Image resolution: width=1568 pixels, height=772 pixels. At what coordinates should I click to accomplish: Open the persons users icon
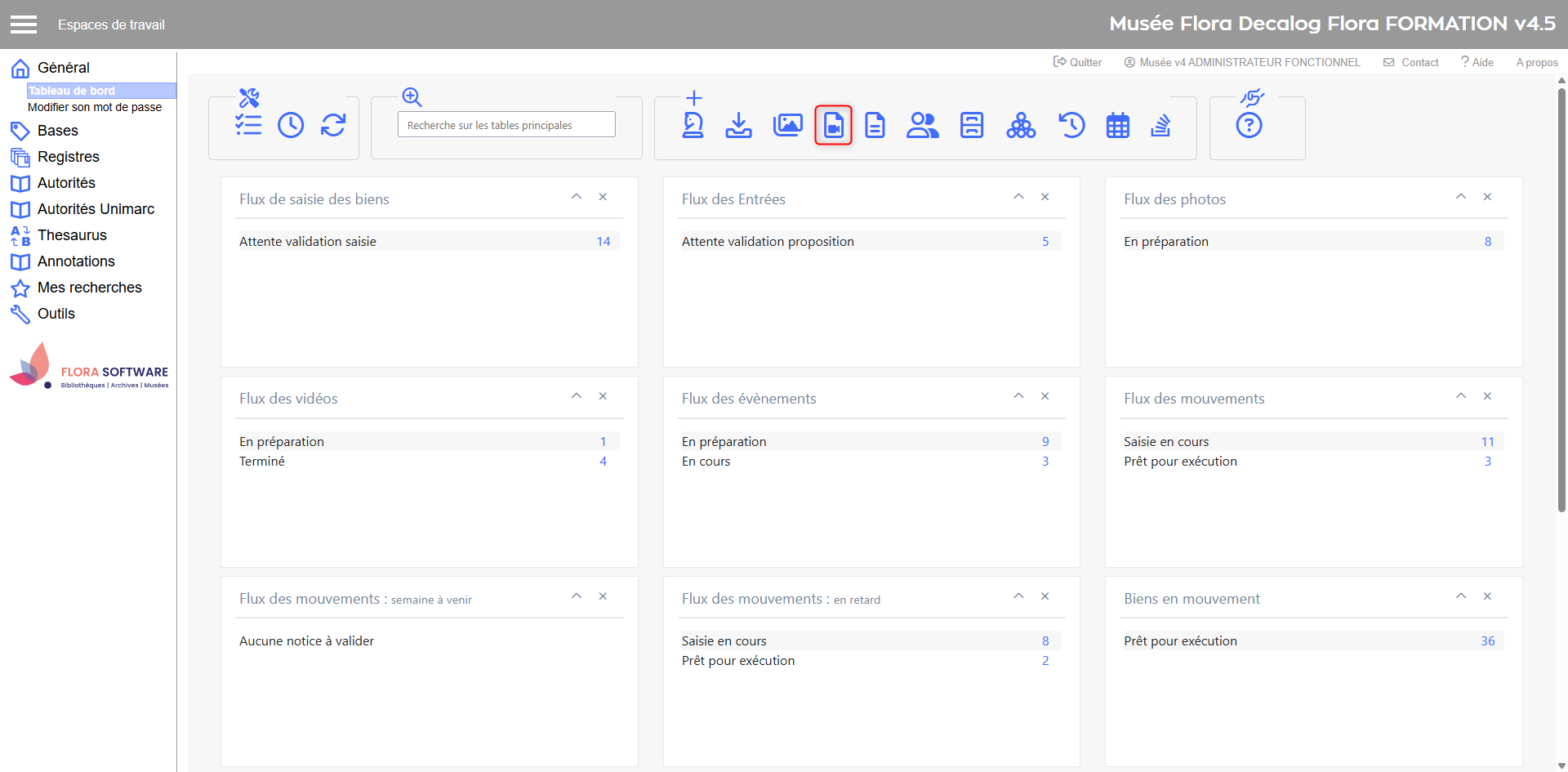pyautogui.click(x=922, y=125)
